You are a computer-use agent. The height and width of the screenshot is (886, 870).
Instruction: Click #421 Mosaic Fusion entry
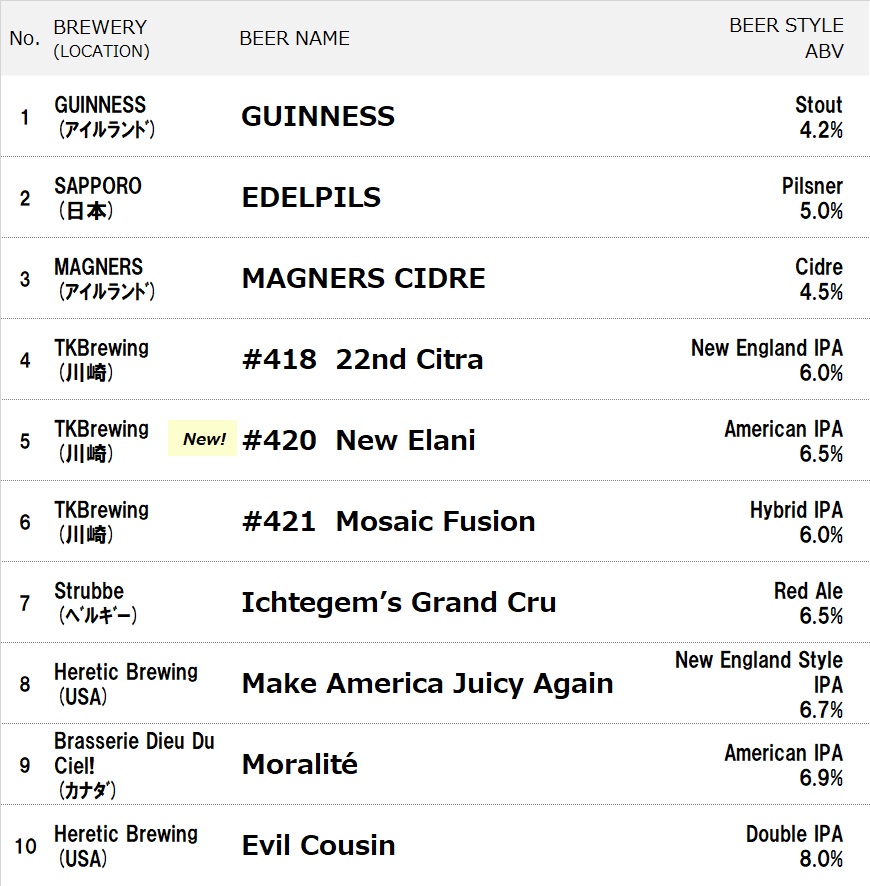tap(388, 521)
